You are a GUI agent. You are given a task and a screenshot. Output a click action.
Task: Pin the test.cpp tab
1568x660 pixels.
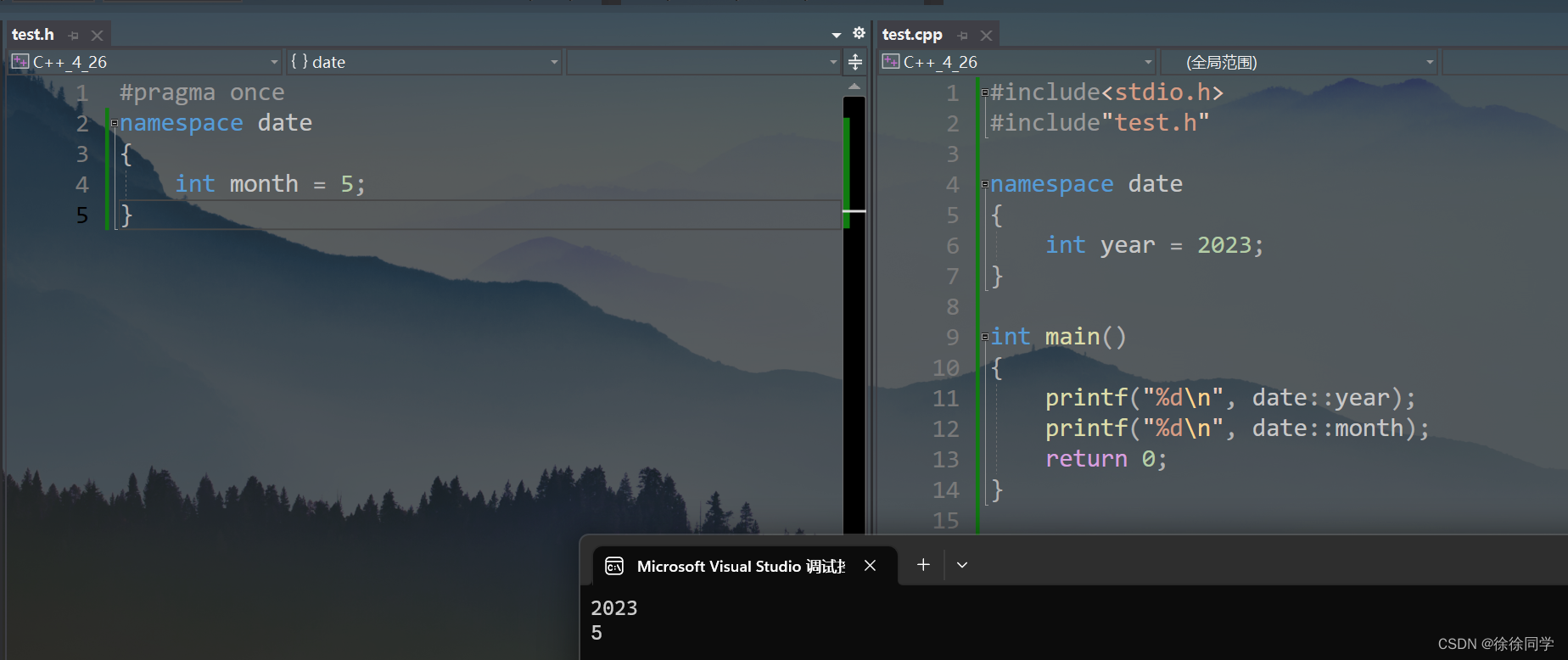(x=963, y=36)
